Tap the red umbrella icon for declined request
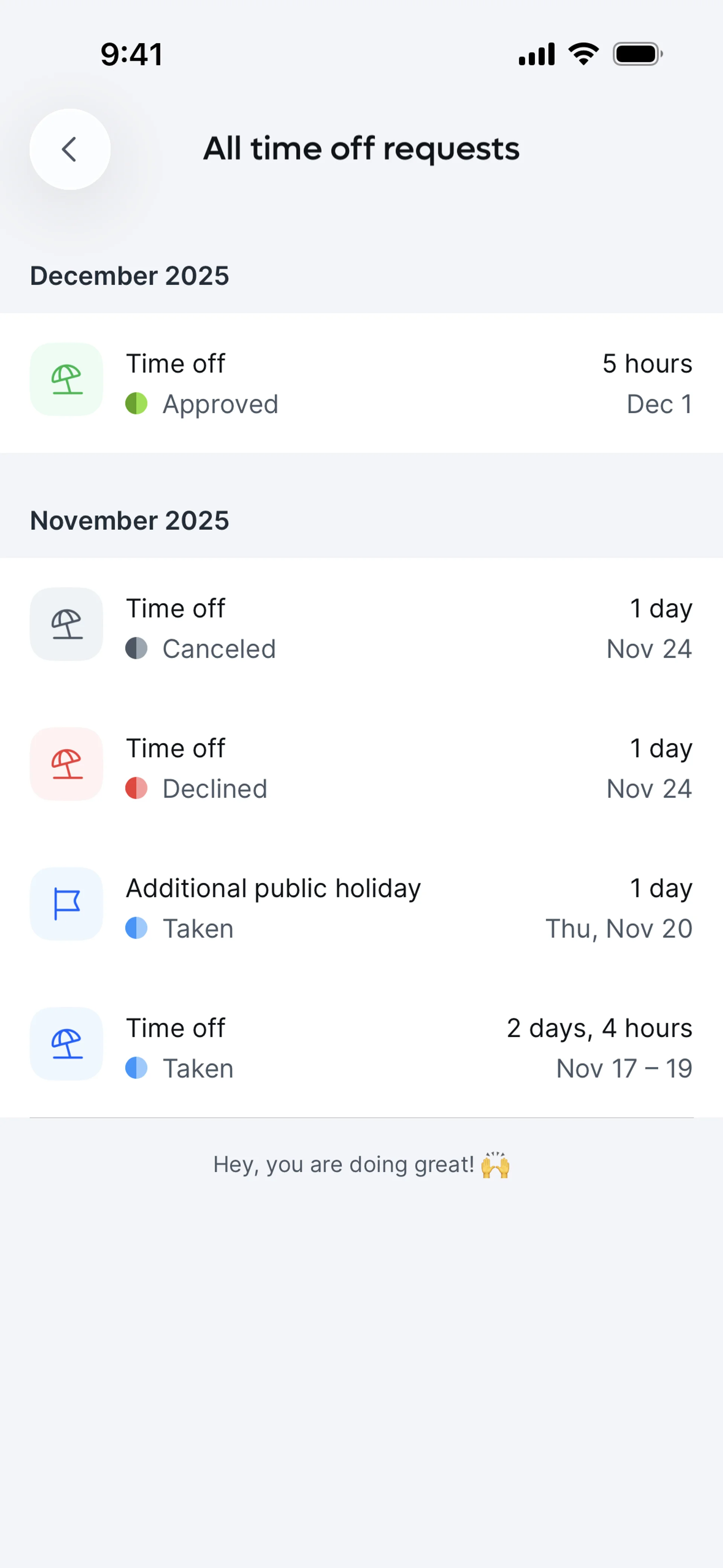 [x=67, y=764]
